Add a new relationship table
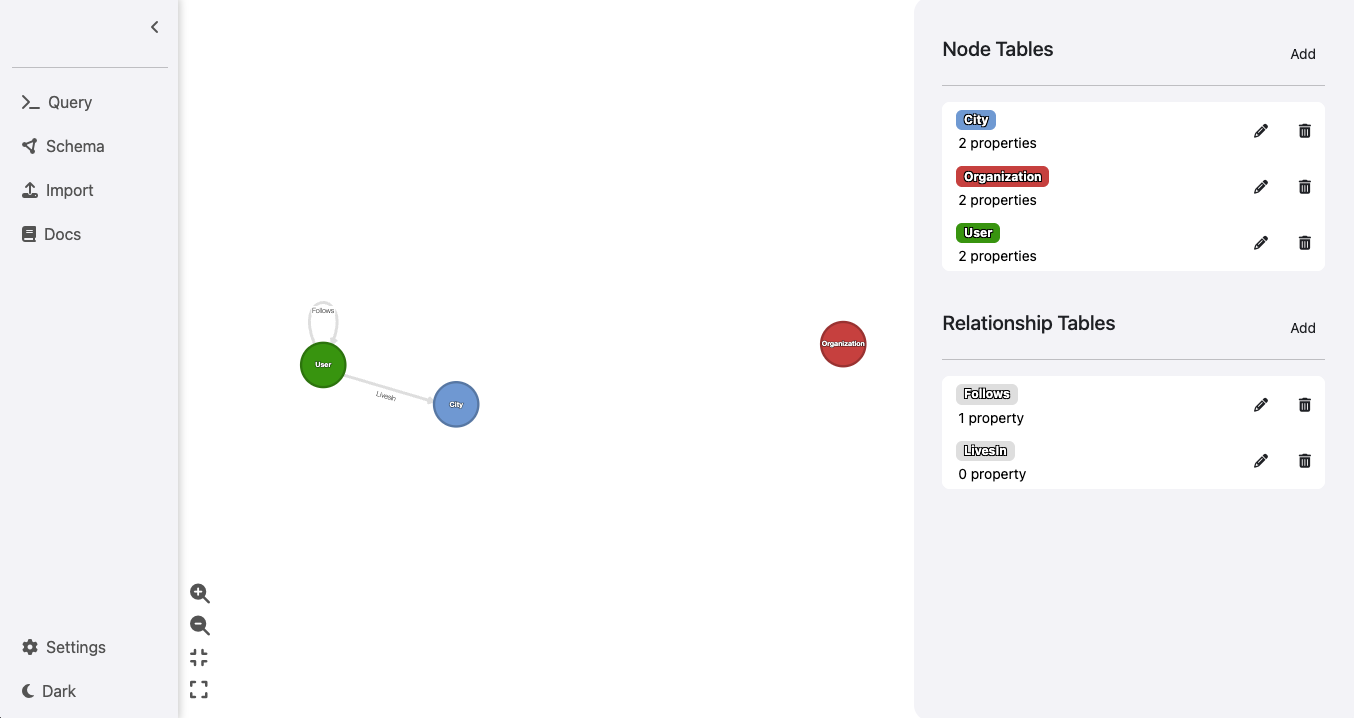 [x=1302, y=328]
